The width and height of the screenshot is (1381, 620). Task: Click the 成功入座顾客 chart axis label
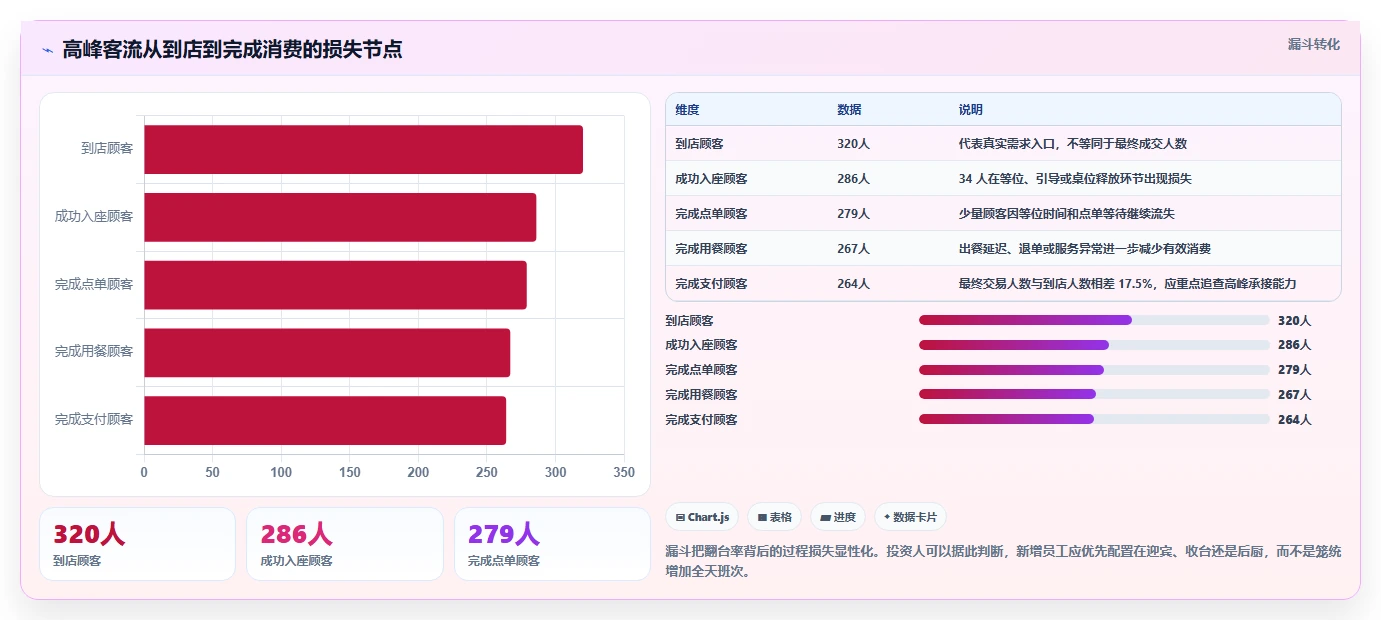[94, 217]
